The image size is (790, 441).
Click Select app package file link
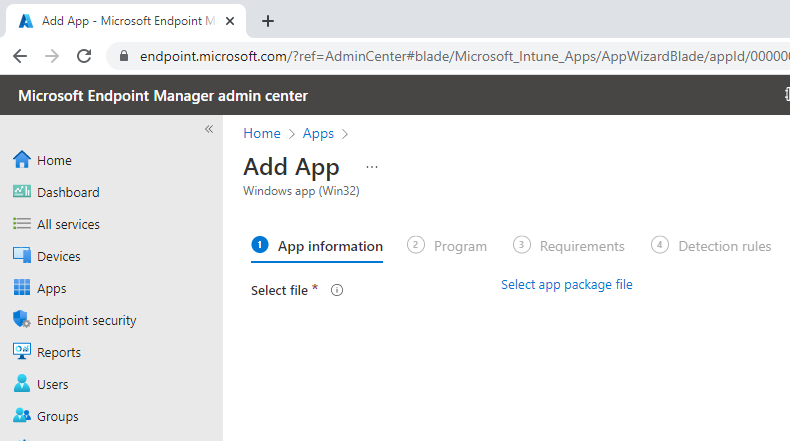point(566,285)
